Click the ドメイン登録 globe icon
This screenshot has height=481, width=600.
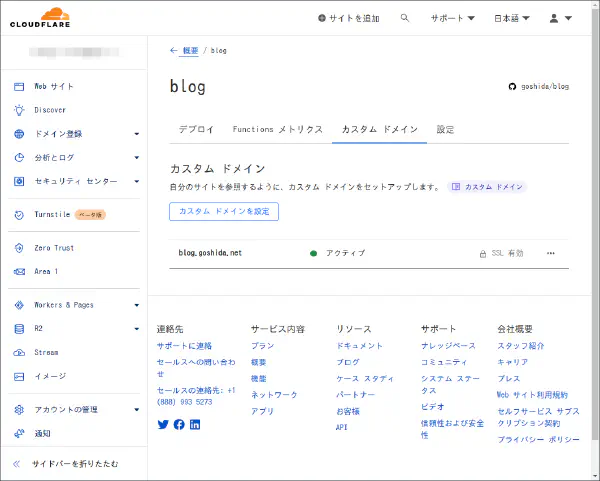[x=19, y=134]
